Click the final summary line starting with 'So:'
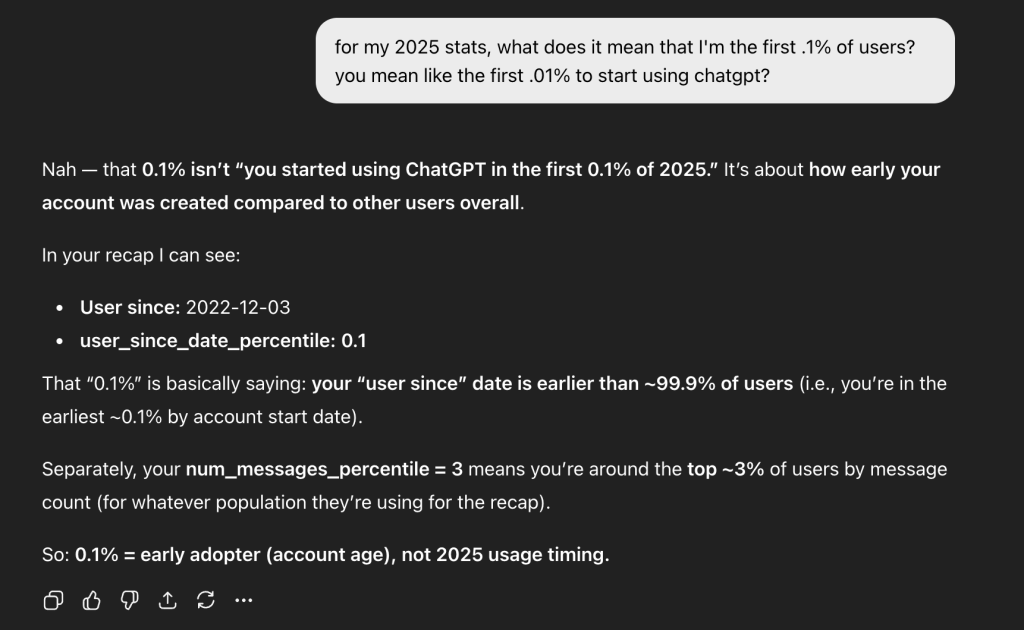This screenshot has width=1024, height=630. coord(325,555)
